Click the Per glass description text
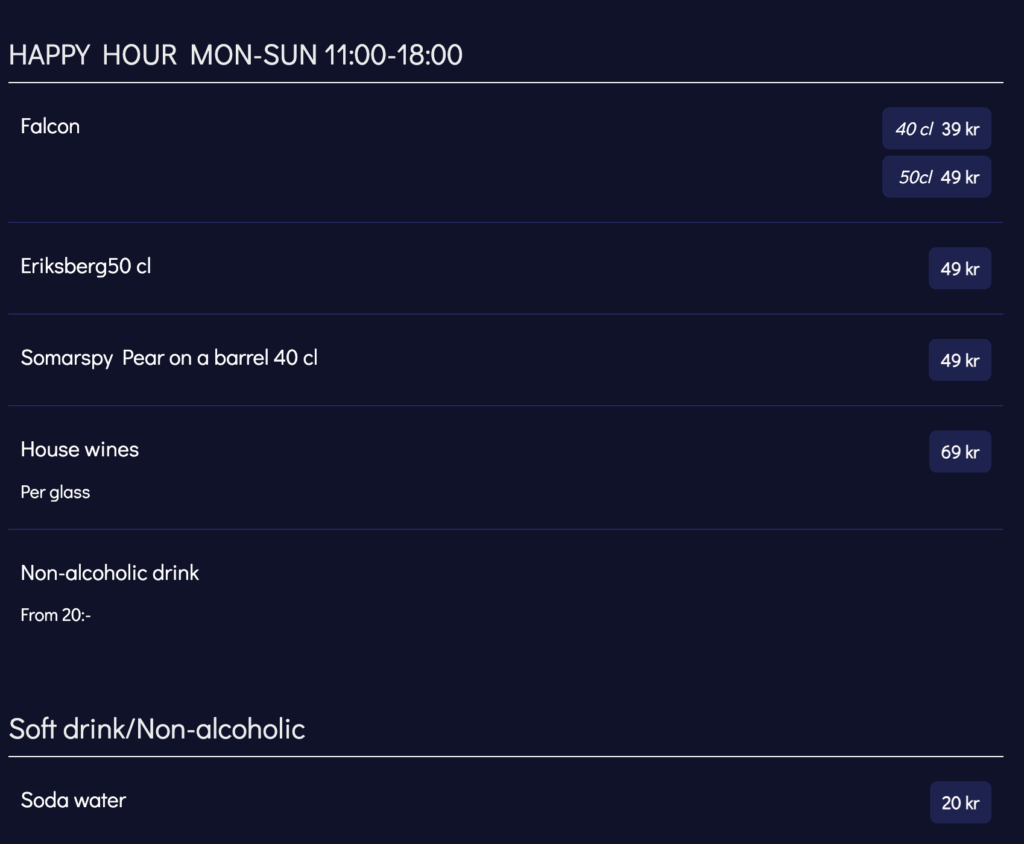 coord(55,492)
